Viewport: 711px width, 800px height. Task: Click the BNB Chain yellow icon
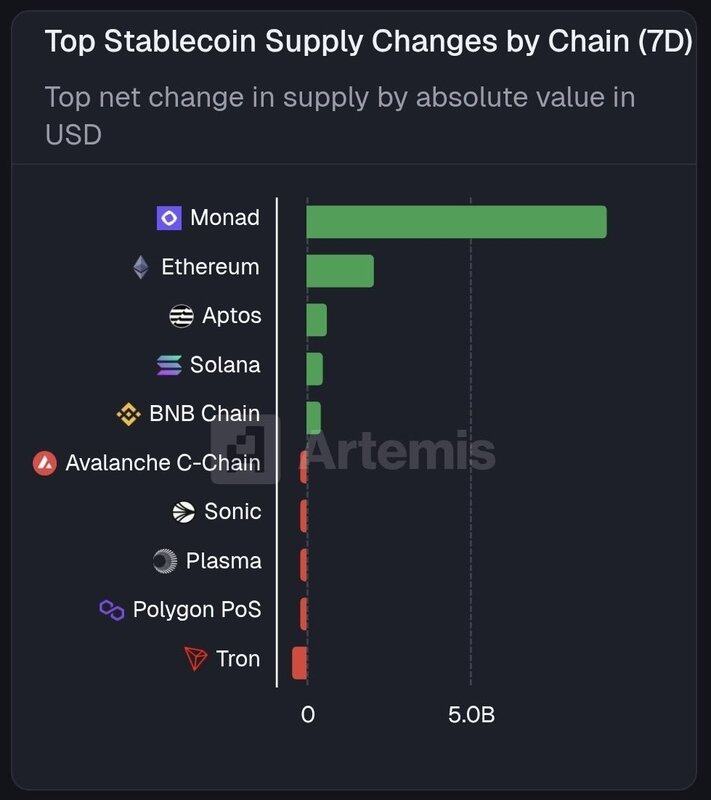click(x=128, y=414)
